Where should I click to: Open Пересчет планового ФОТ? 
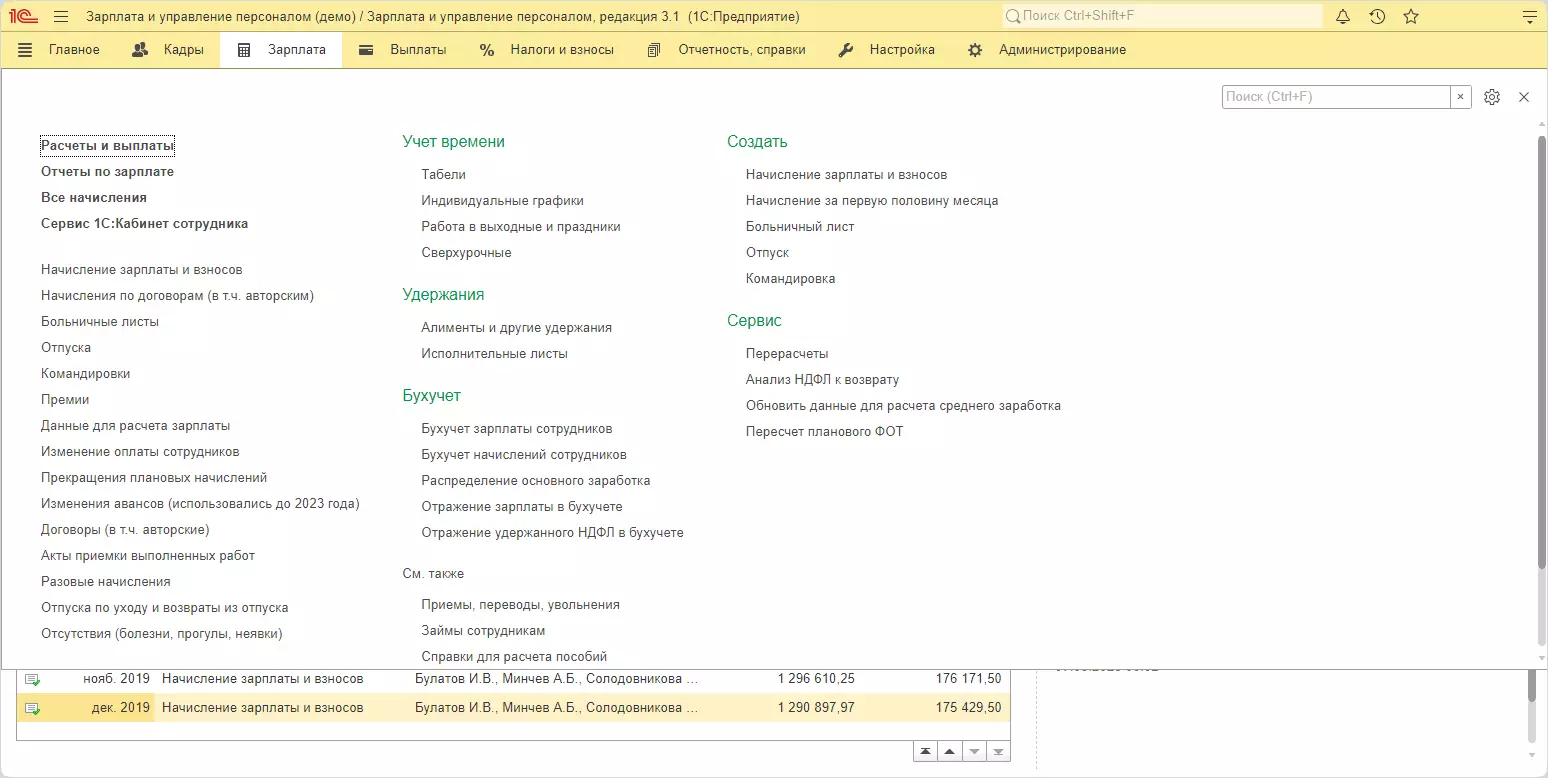click(824, 432)
